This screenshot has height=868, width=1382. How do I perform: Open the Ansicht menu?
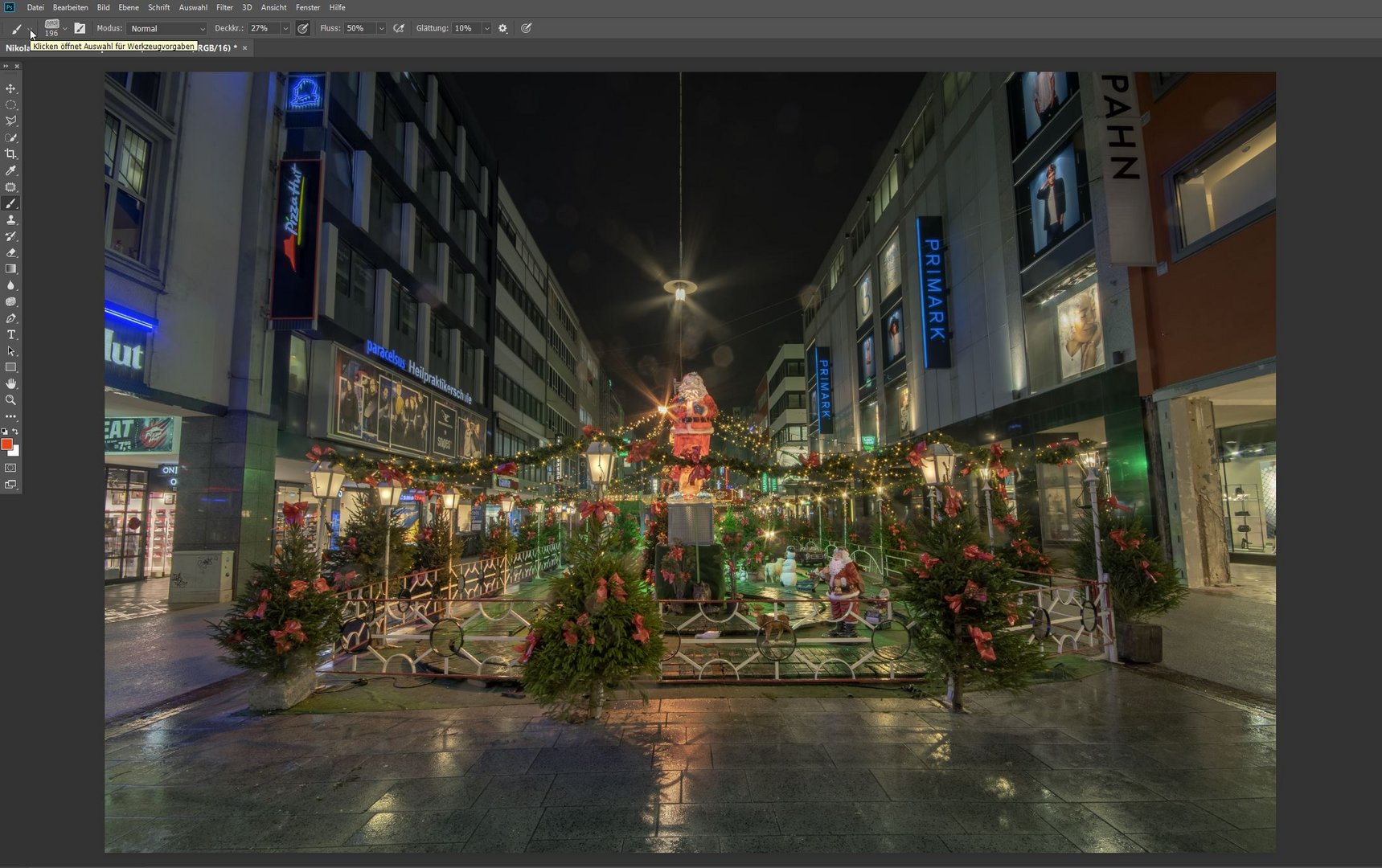pyautogui.click(x=274, y=7)
